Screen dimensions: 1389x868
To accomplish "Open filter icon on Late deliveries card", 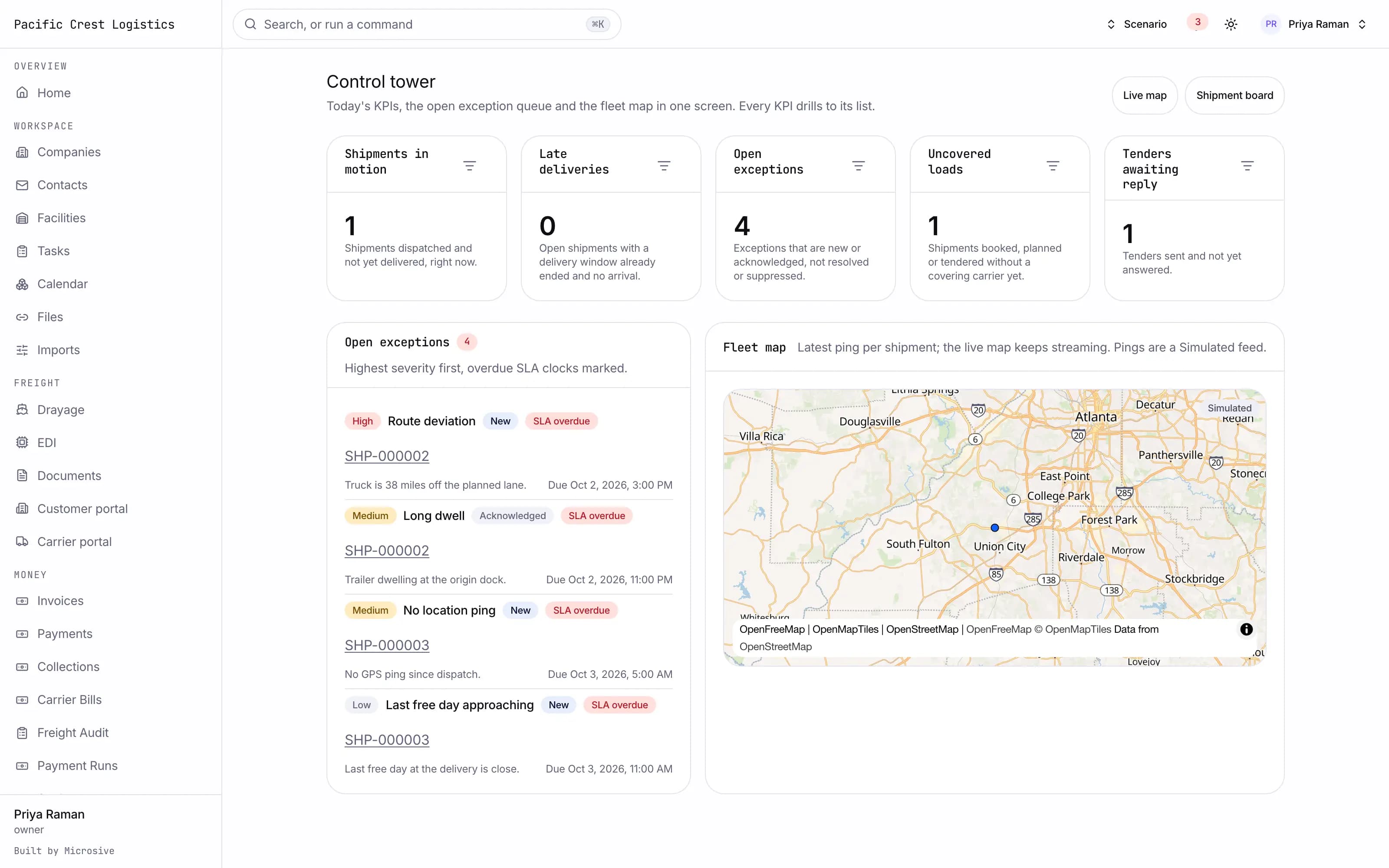I will (x=664, y=166).
